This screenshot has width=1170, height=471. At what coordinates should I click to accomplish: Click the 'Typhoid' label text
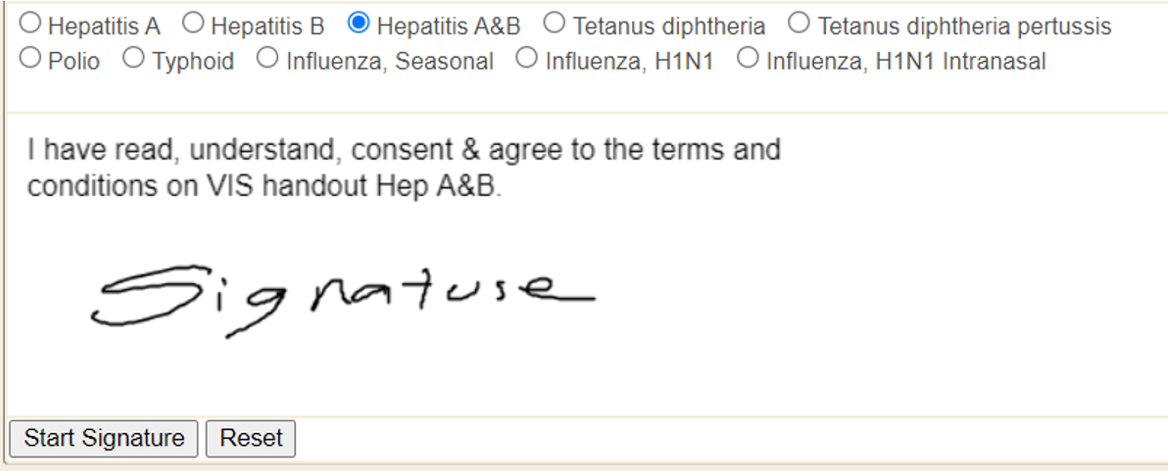pyautogui.click(x=193, y=62)
